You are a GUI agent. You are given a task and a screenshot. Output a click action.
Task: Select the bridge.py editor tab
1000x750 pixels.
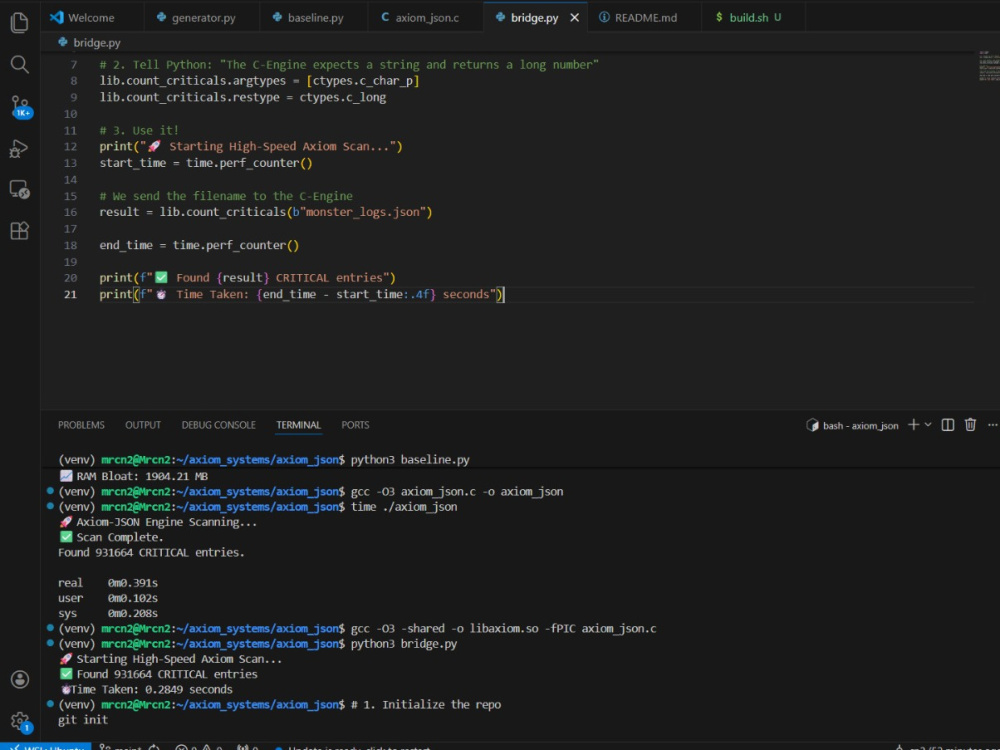click(x=534, y=18)
